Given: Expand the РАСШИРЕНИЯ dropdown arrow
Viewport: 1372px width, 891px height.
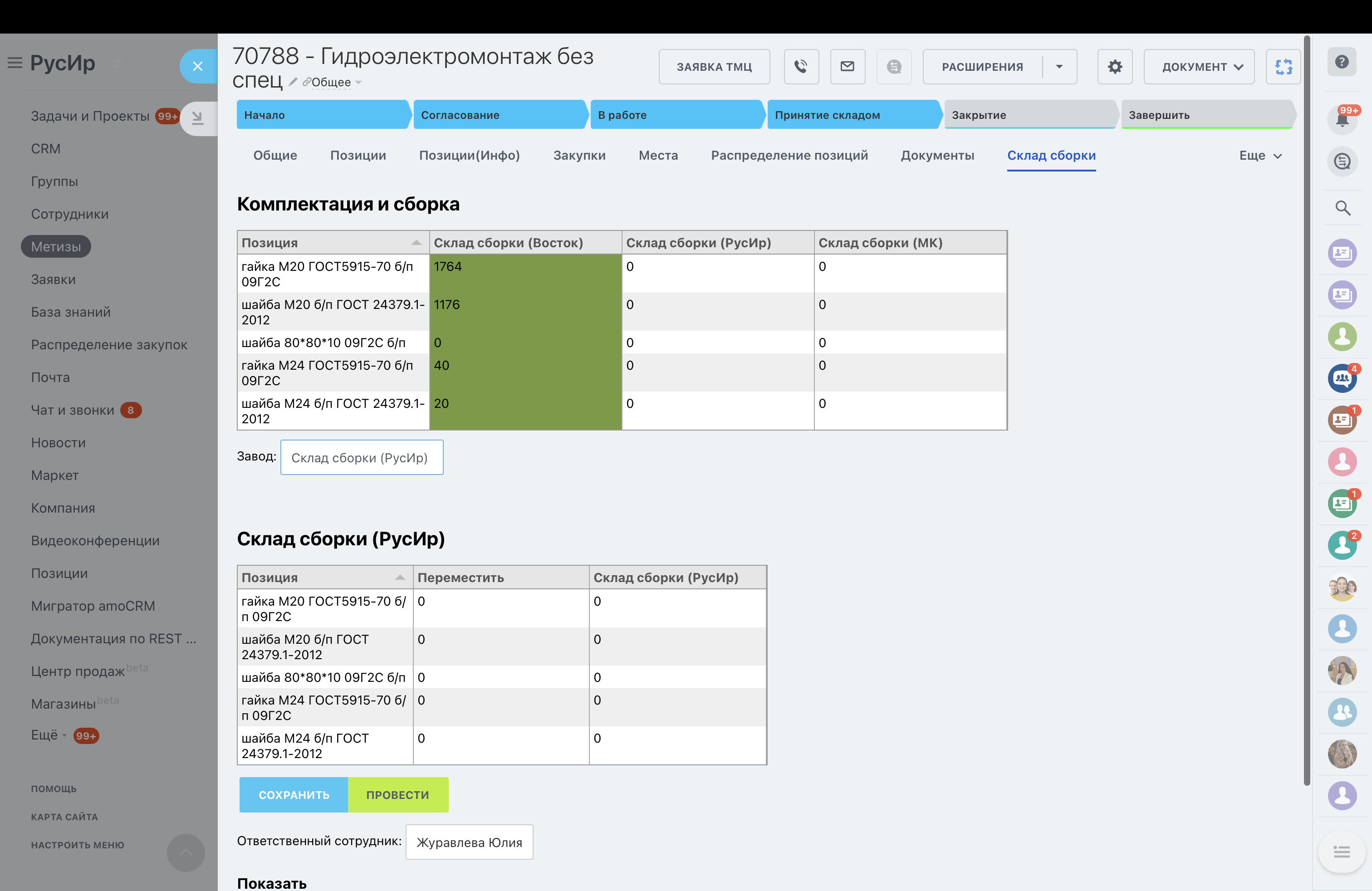Looking at the screenshot, I should tap(1059, 67).
